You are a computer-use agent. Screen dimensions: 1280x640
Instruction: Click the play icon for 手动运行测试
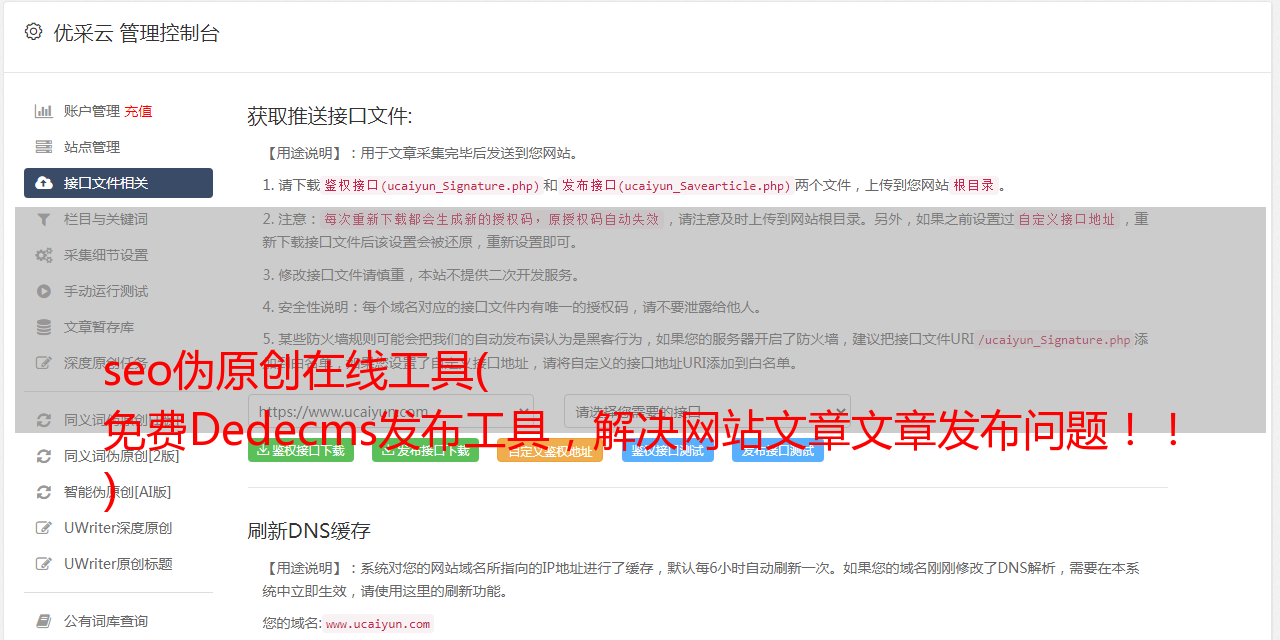point(44,291)
